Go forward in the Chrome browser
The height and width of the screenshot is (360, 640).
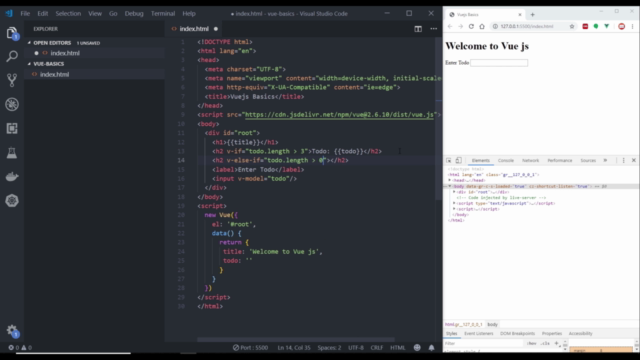pos(460,27)
